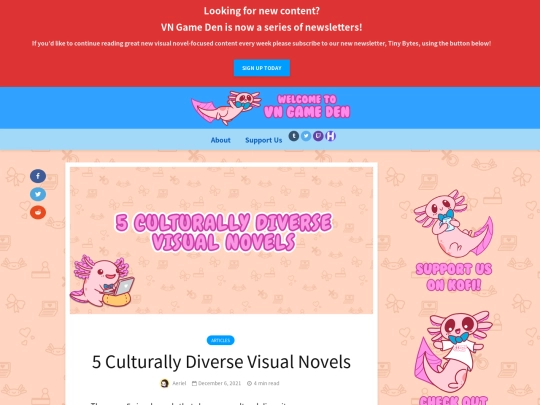The height and width of the screenshot is (405, 540).
Task: Open the Twitch icon in navigation bar
Action: [318, 136]
